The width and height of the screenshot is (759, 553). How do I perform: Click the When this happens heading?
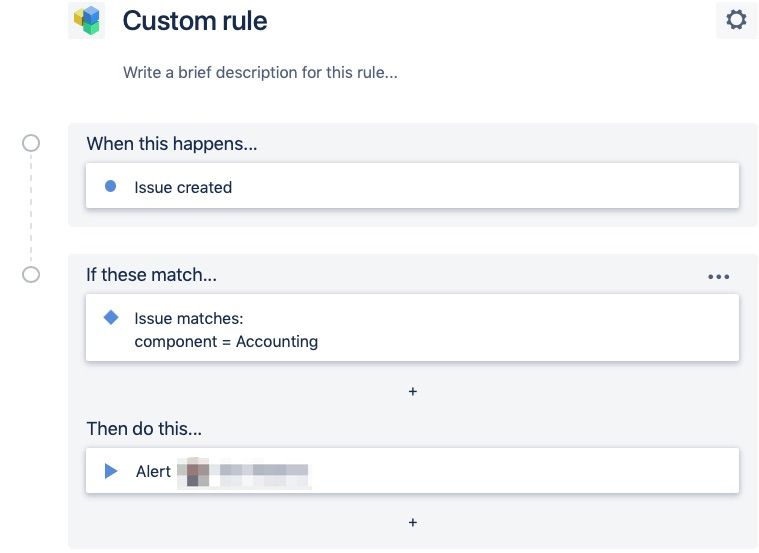click(172, 144)
